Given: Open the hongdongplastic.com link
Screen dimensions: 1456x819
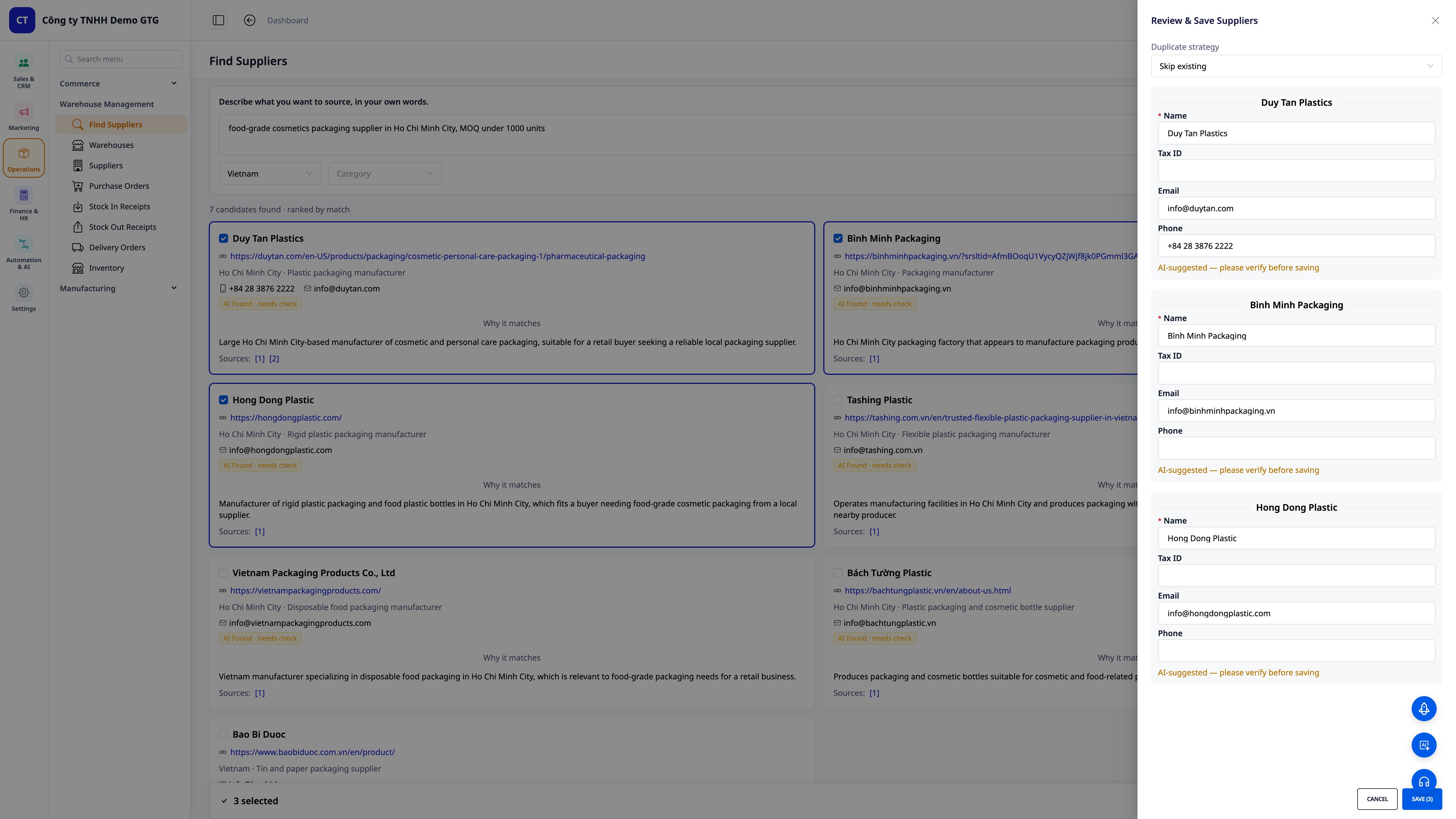Looking at the screenshot, I should (286, 418).
